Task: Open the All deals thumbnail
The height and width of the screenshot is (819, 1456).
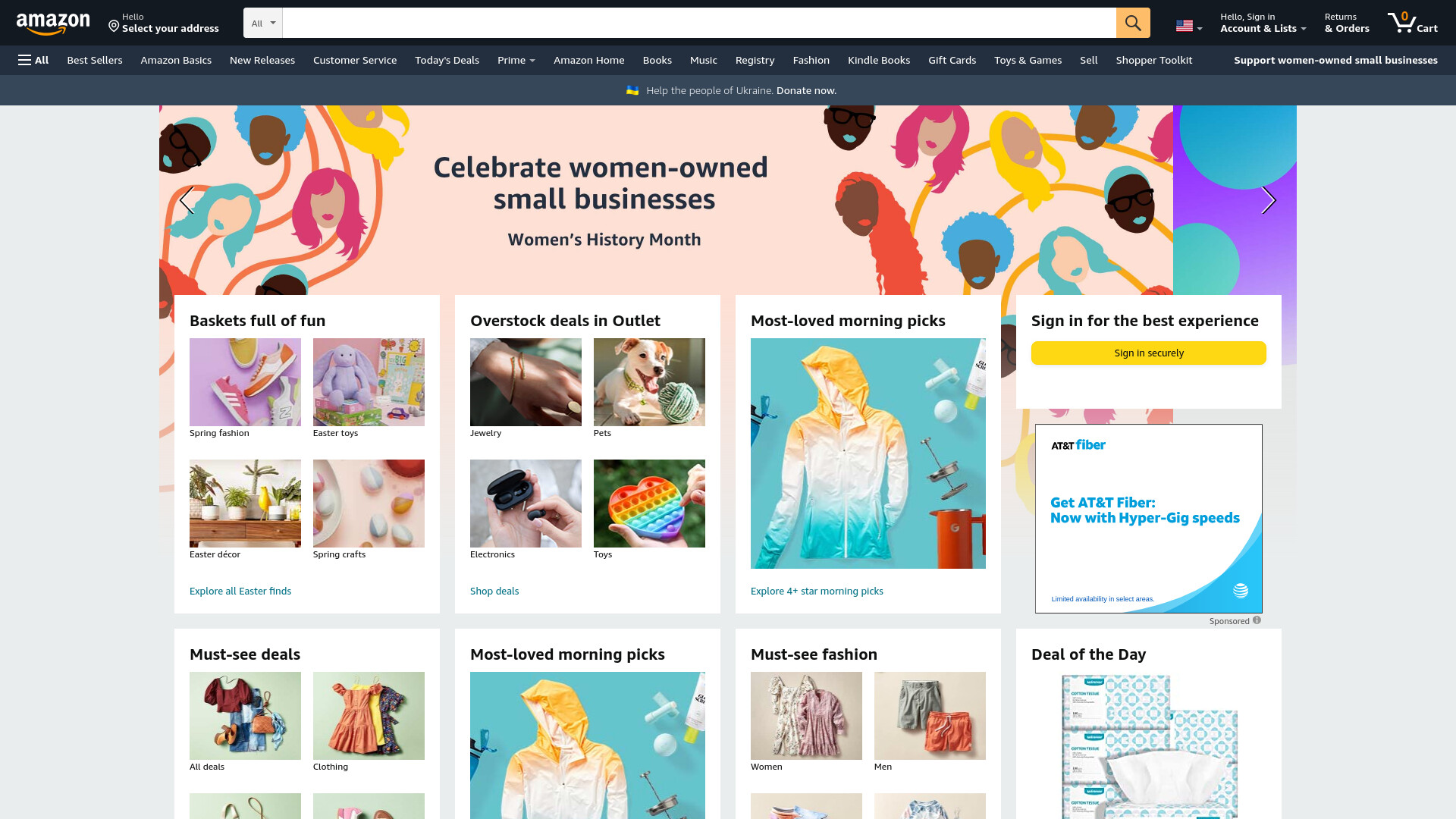Action: tap(245, 716)
